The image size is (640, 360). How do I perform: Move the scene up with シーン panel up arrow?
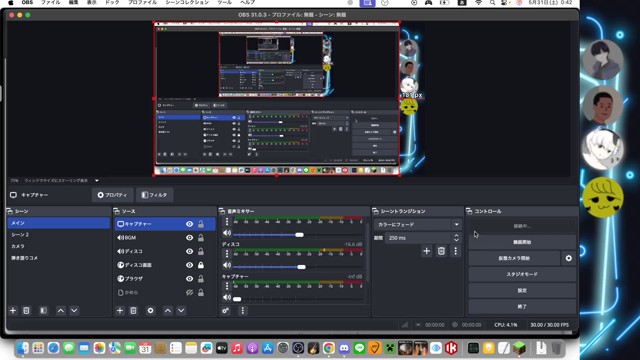click(61, 311)
